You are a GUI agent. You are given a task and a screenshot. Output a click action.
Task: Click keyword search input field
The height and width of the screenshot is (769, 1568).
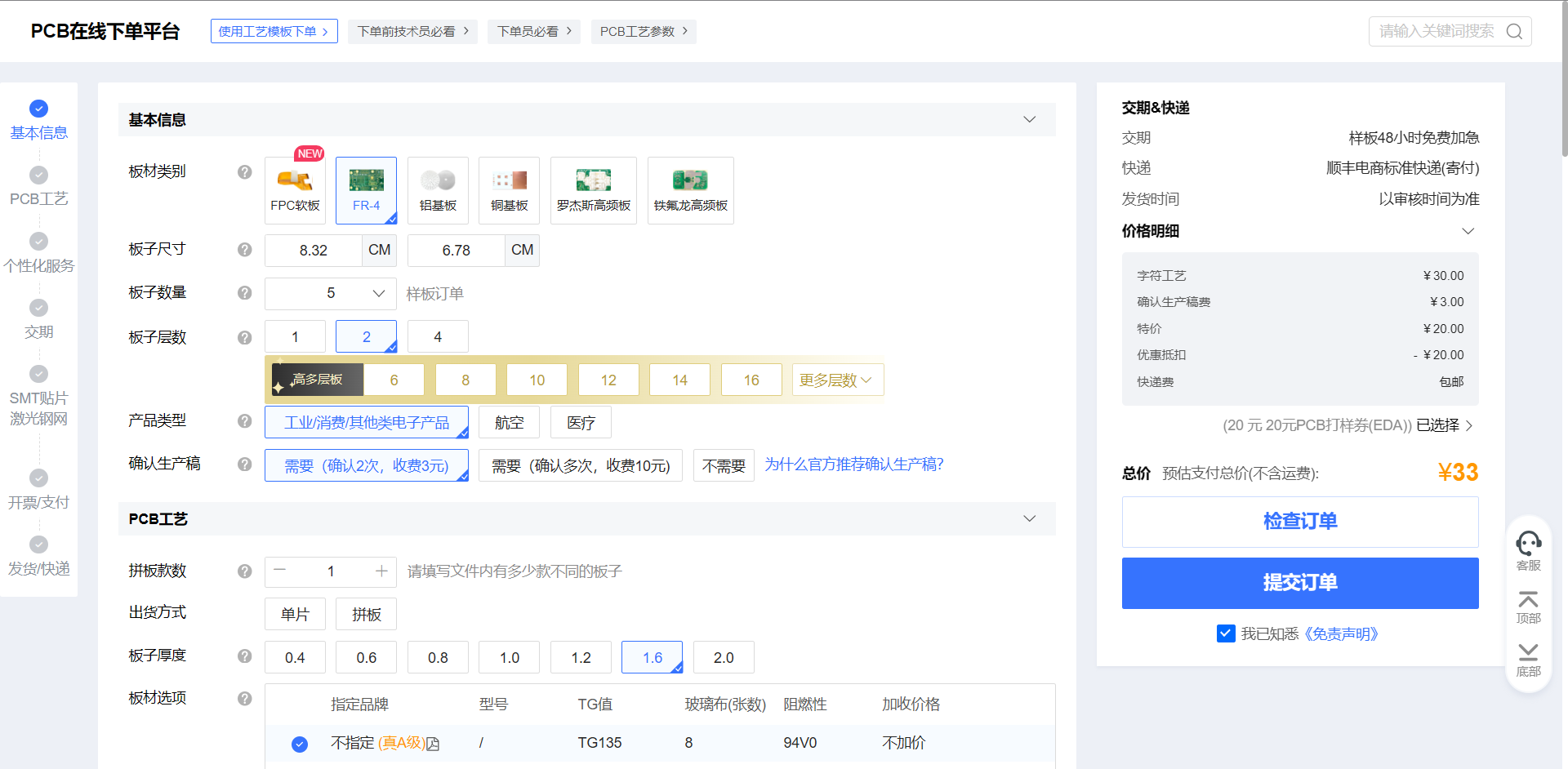pyautogui.click(x=1437, y=31)
